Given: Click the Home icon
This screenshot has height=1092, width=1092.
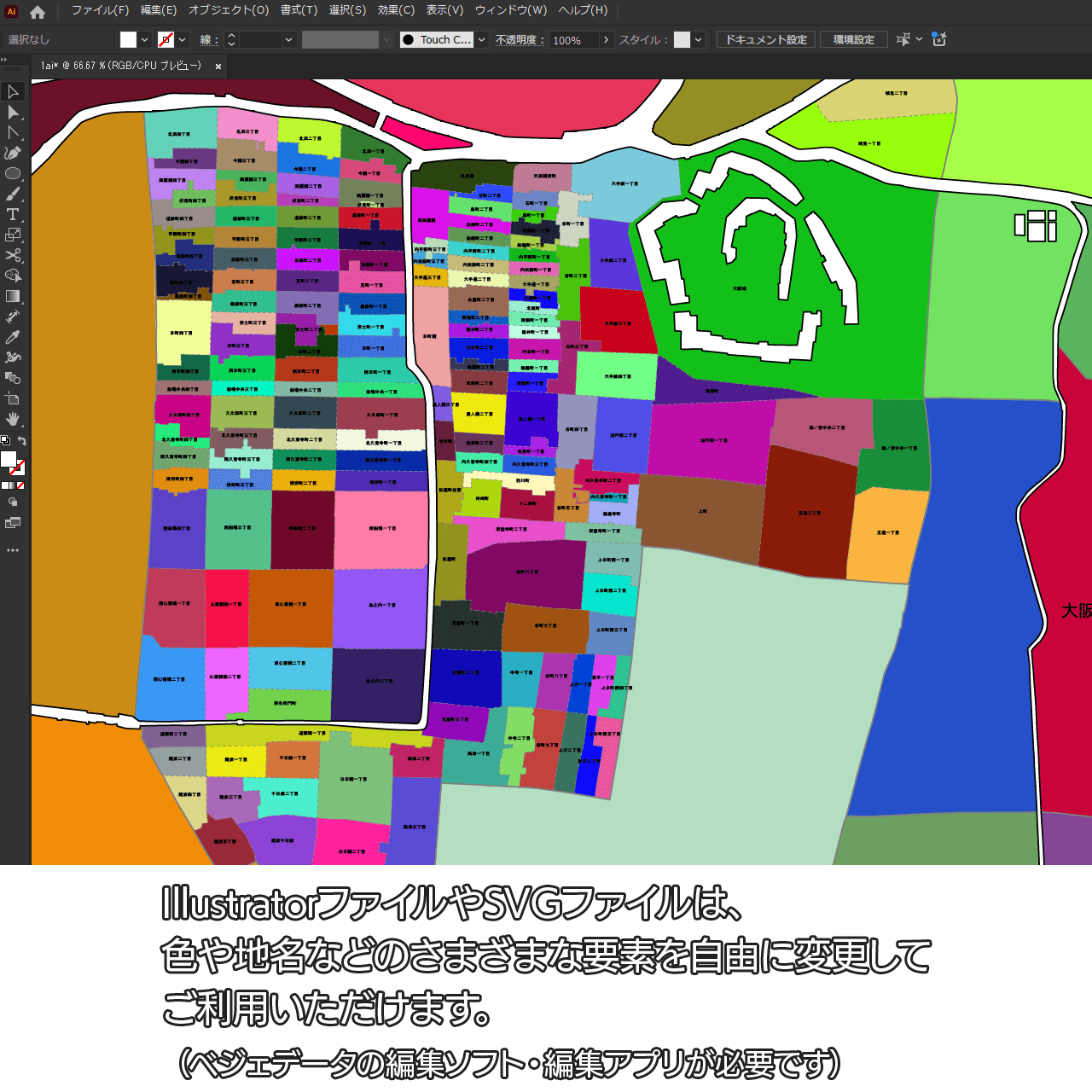Looking at the screenshot, I should tap(38, 12).
